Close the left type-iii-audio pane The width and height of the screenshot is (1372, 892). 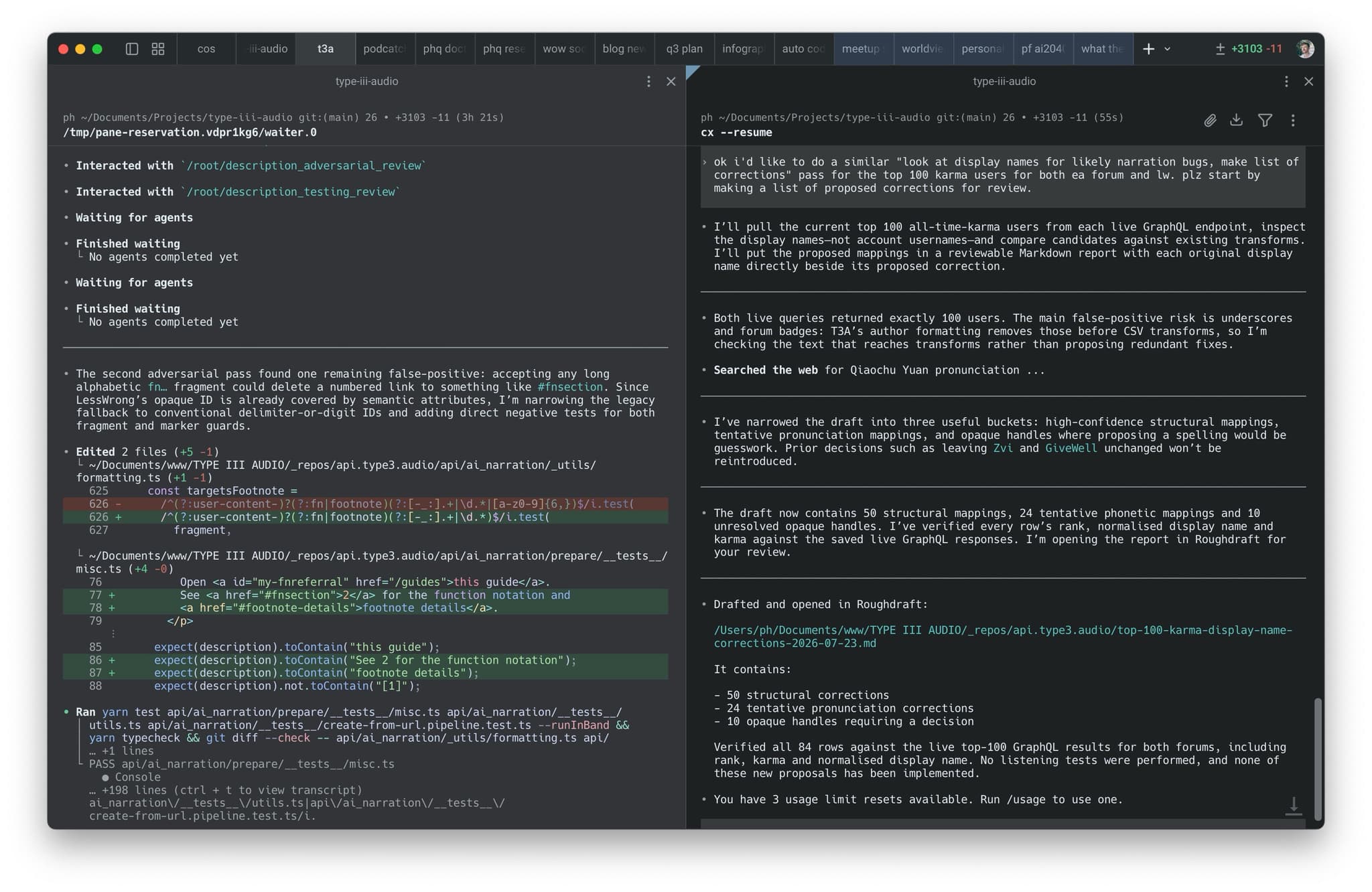tap(671, 81)
